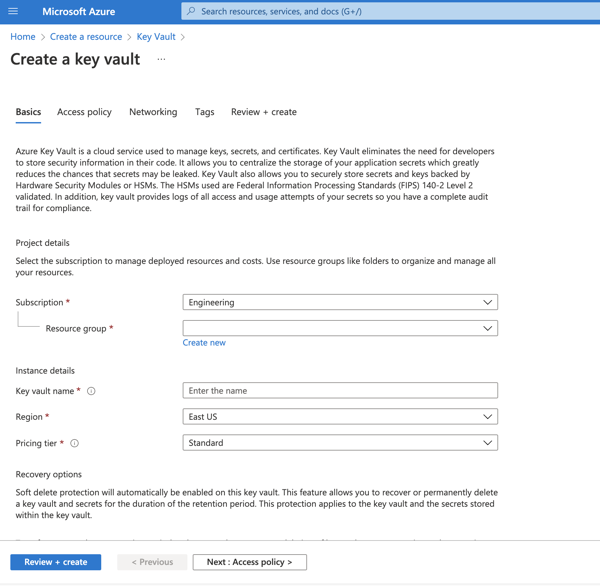Open the ellipsis menu beside Create a key vault

pos(161,59)
